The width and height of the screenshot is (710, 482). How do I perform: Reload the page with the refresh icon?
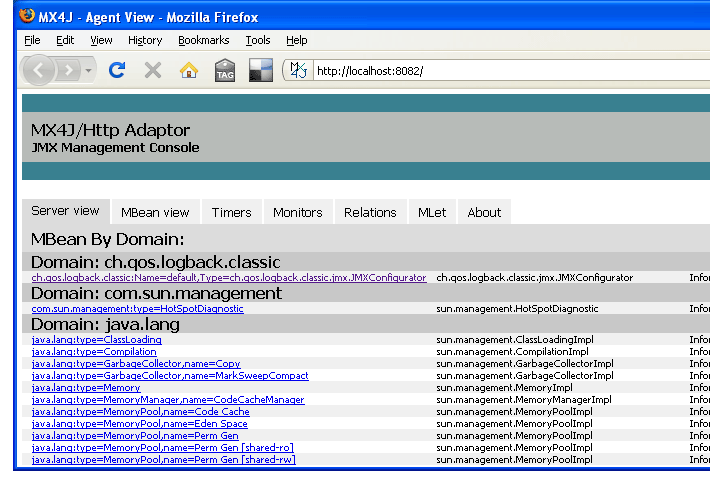coord(117,70)
